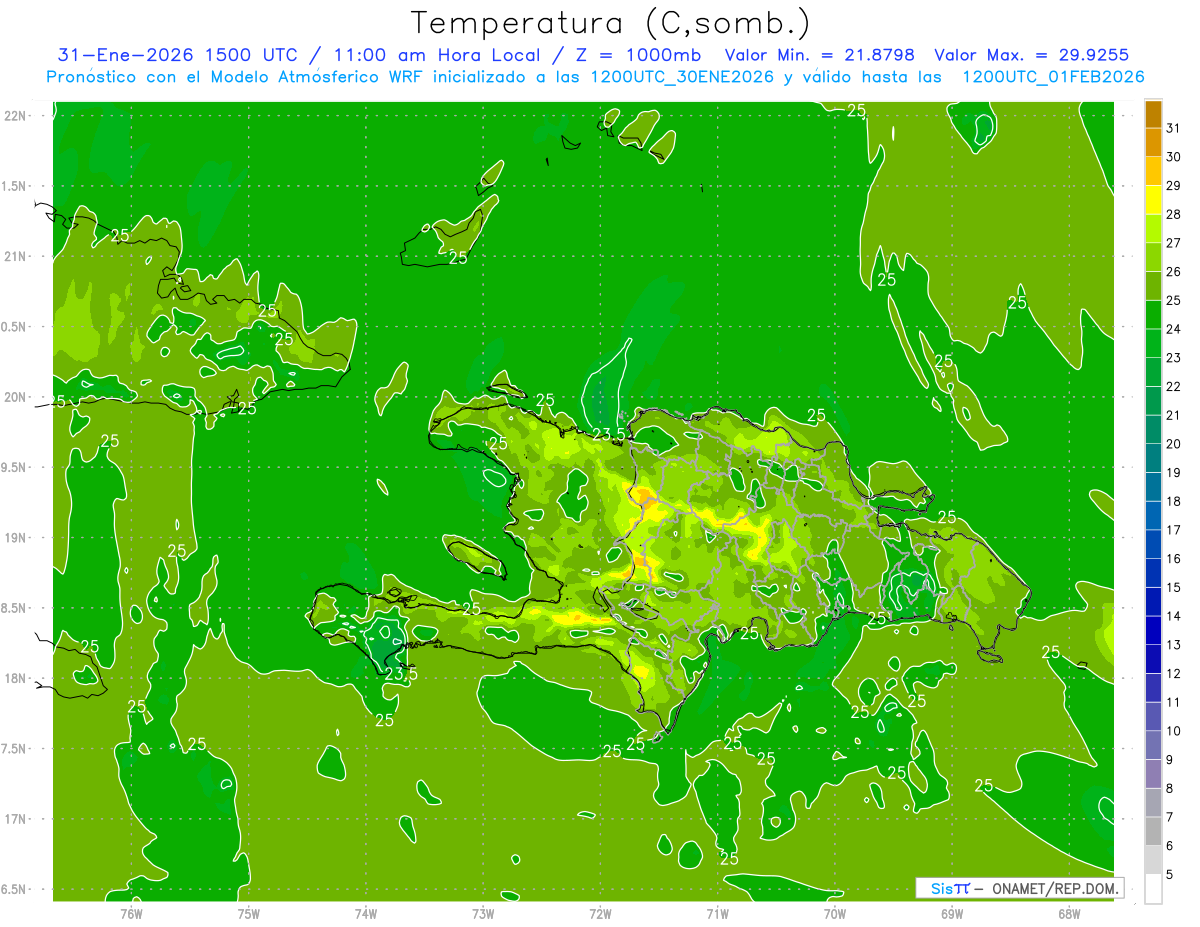Click the '68W' longitude axis label

coord(1069,913)
